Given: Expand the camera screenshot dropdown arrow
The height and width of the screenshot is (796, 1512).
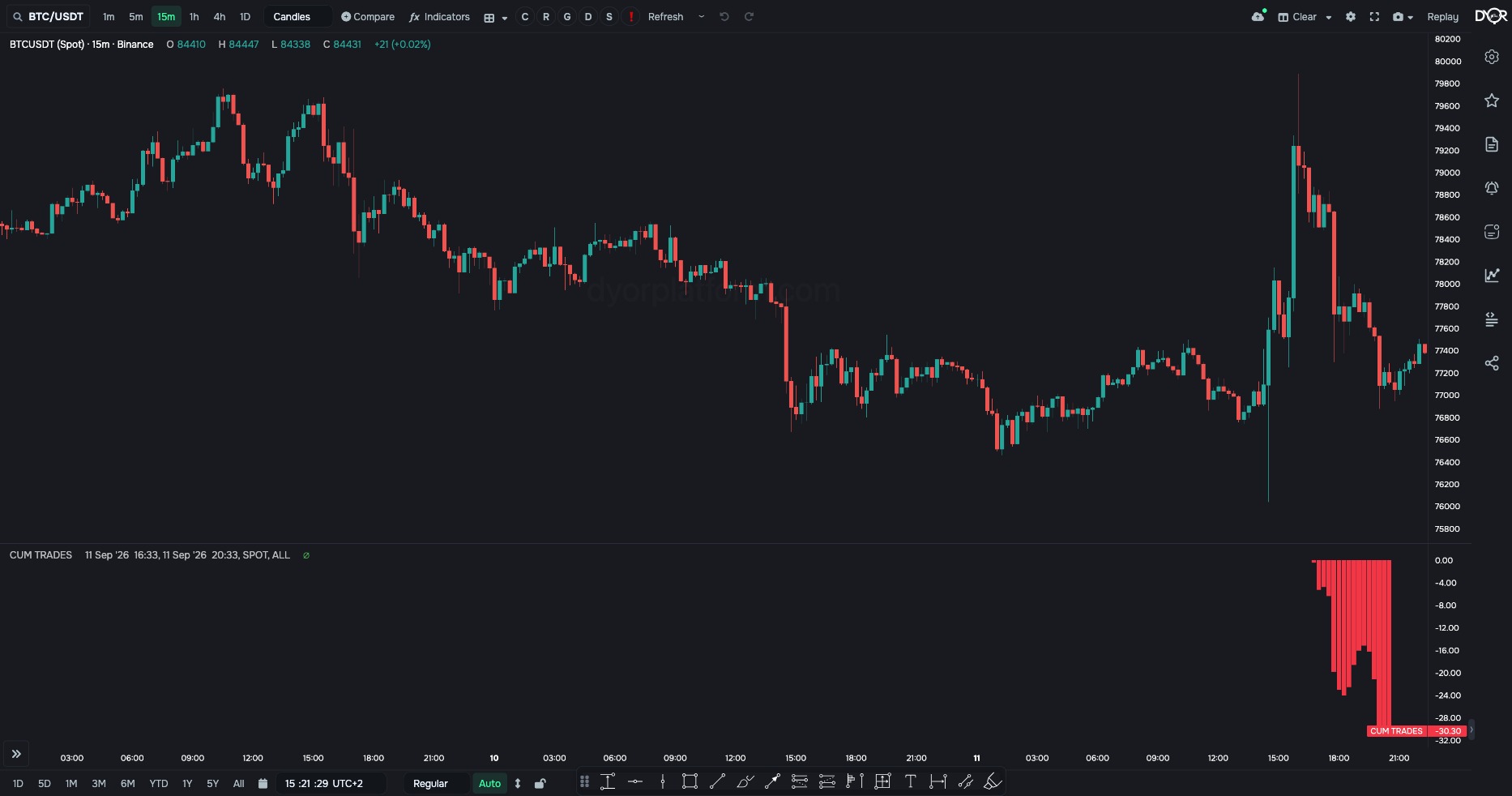Looking at the screenshot, I should coord(1411,17).
